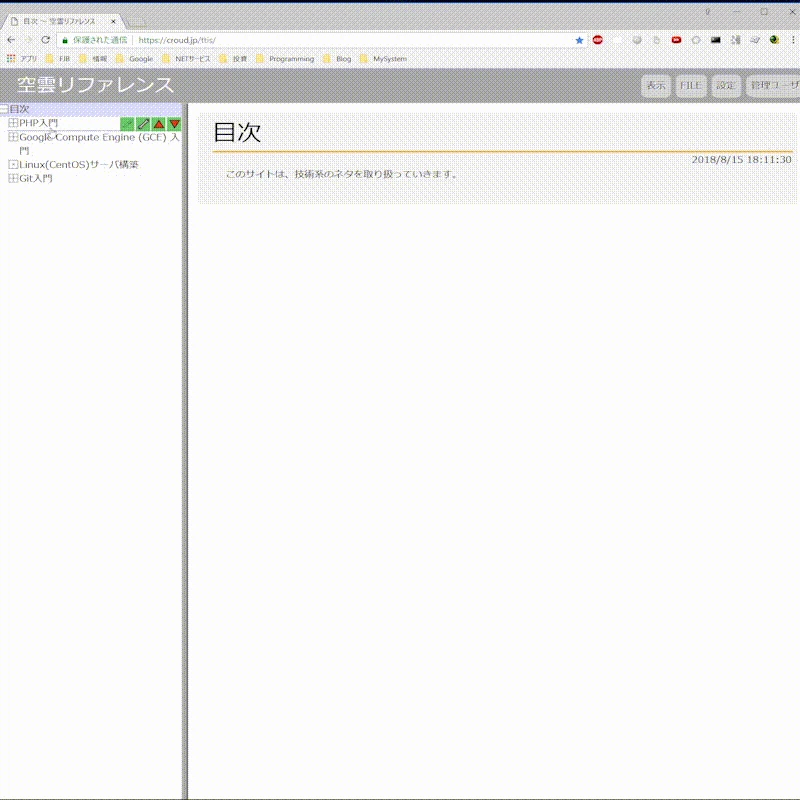Open the FILE menu button
This screenshot has width=800, height=800.
tap(691, 85)
